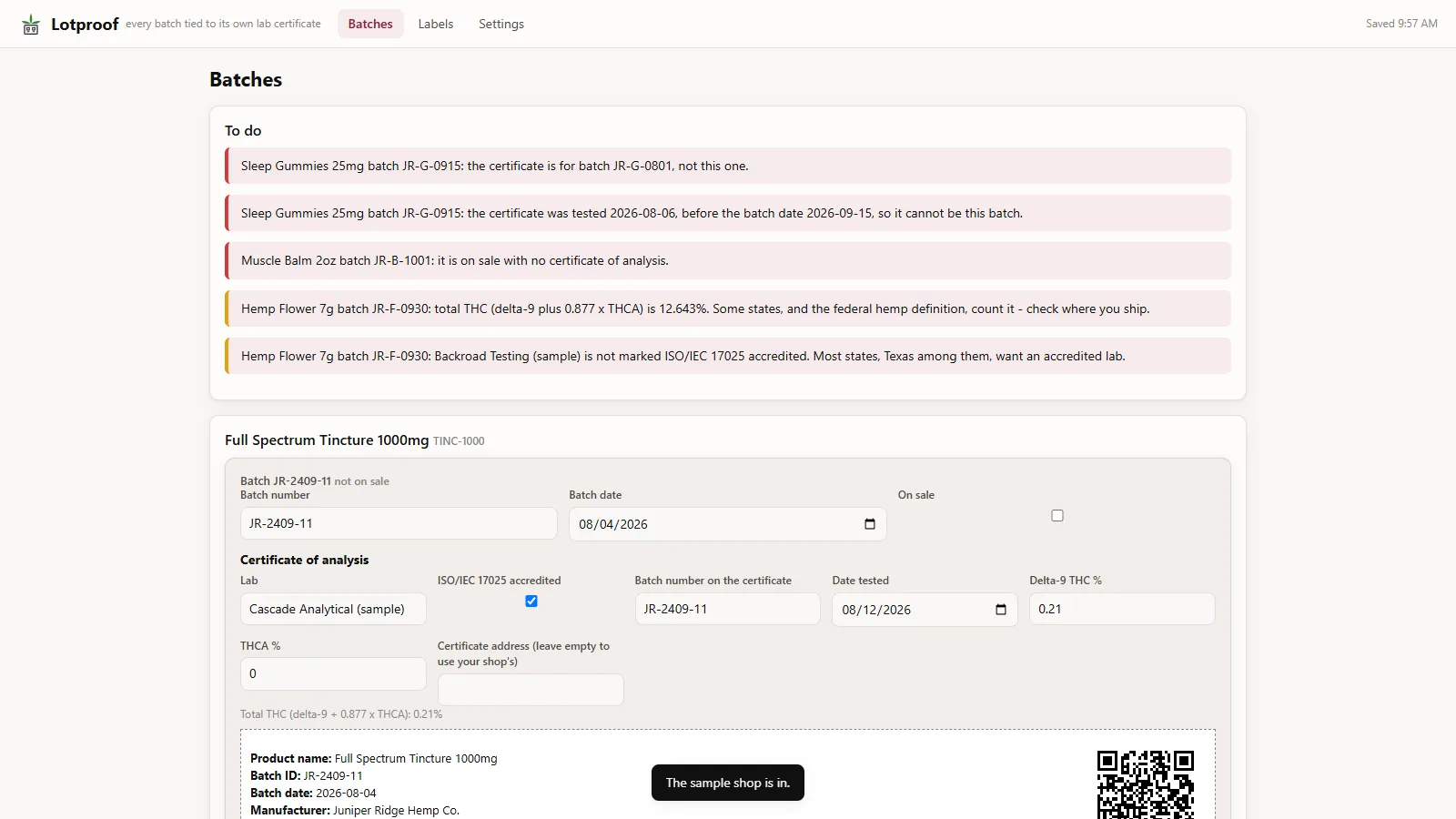Click the 'To do' heading
The width and height of the screenshot is (1456, 819).
tap(243, 131)
